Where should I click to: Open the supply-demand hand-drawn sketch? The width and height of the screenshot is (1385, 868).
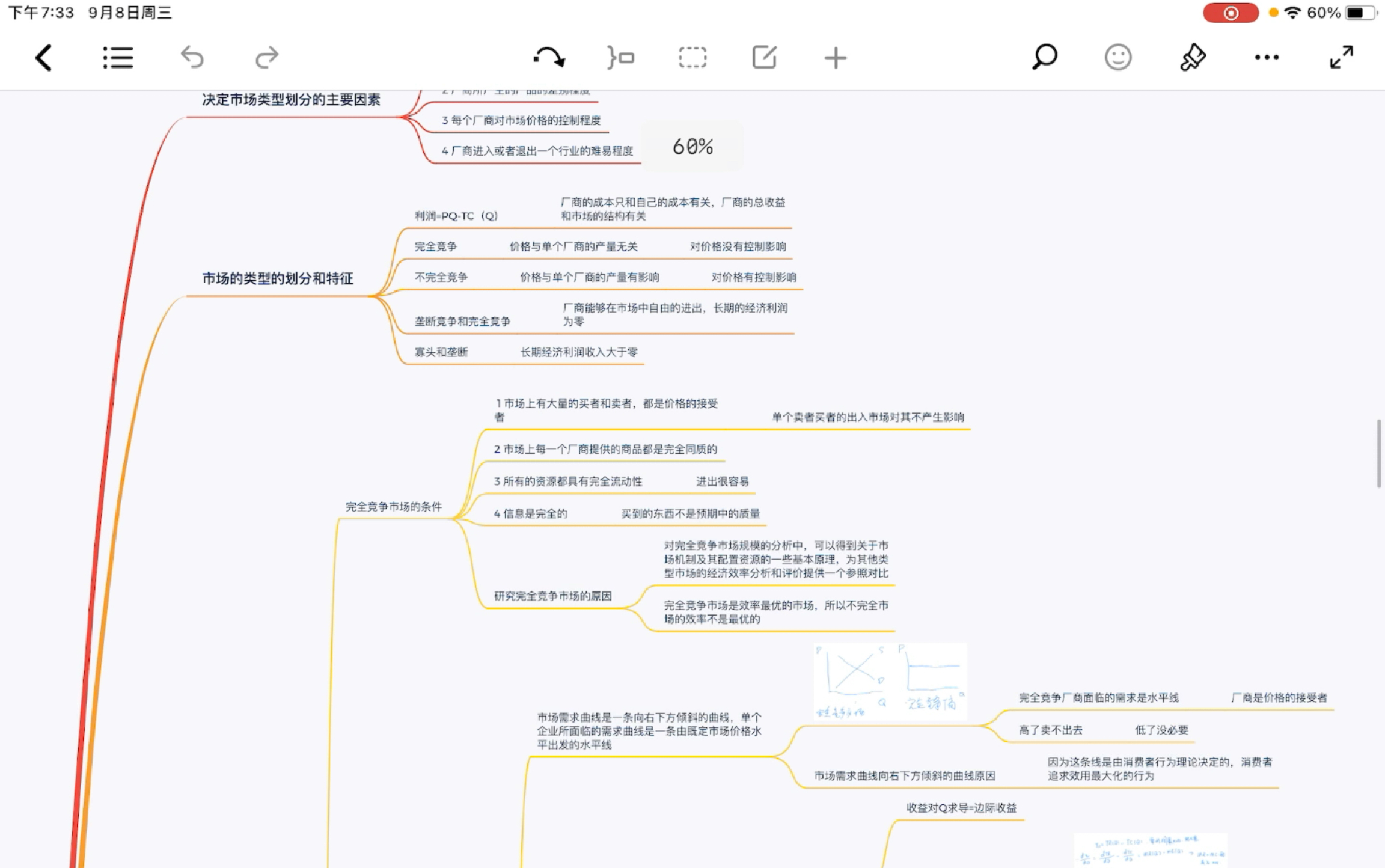[890, 681]
